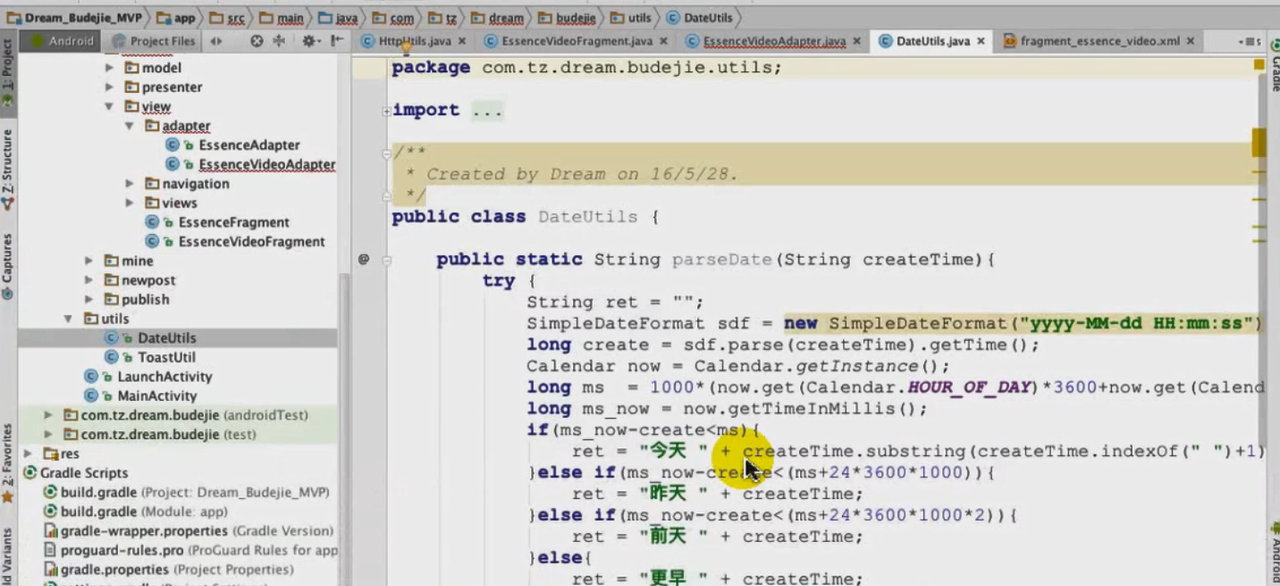This screenshot has width=1280, height=586.
Task: Expand the presenter package
Action: pos(110,87)
